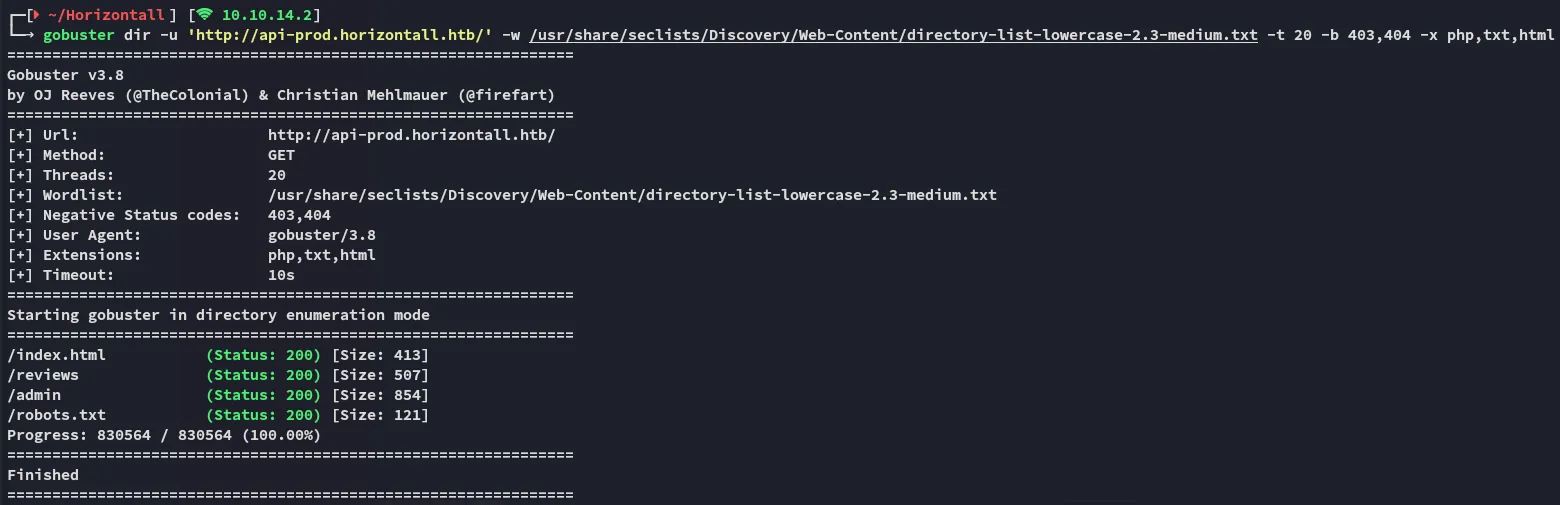The height and width of the screenshot is (505, 1560).
Task: Click the Negative Status codes value 403,404
Action: pos(299,215)
